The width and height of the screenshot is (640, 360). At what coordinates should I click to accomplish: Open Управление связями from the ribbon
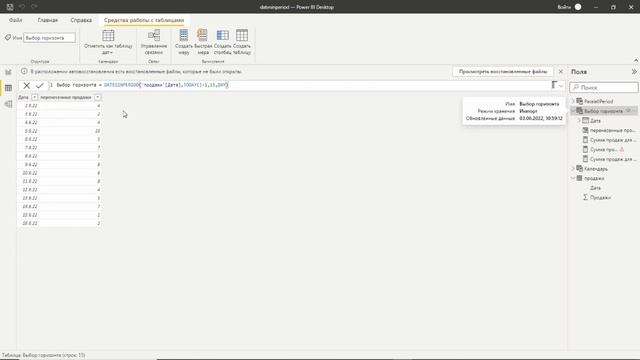[x=154, y=42]
